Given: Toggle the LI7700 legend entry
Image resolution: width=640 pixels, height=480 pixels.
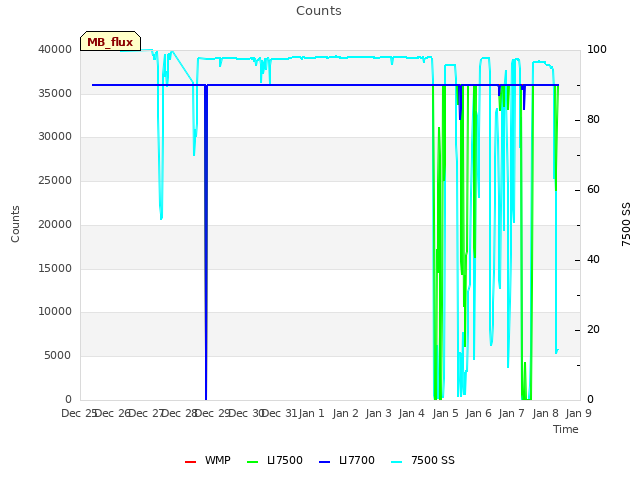Looking at the screenshot, I should (347, 460).
